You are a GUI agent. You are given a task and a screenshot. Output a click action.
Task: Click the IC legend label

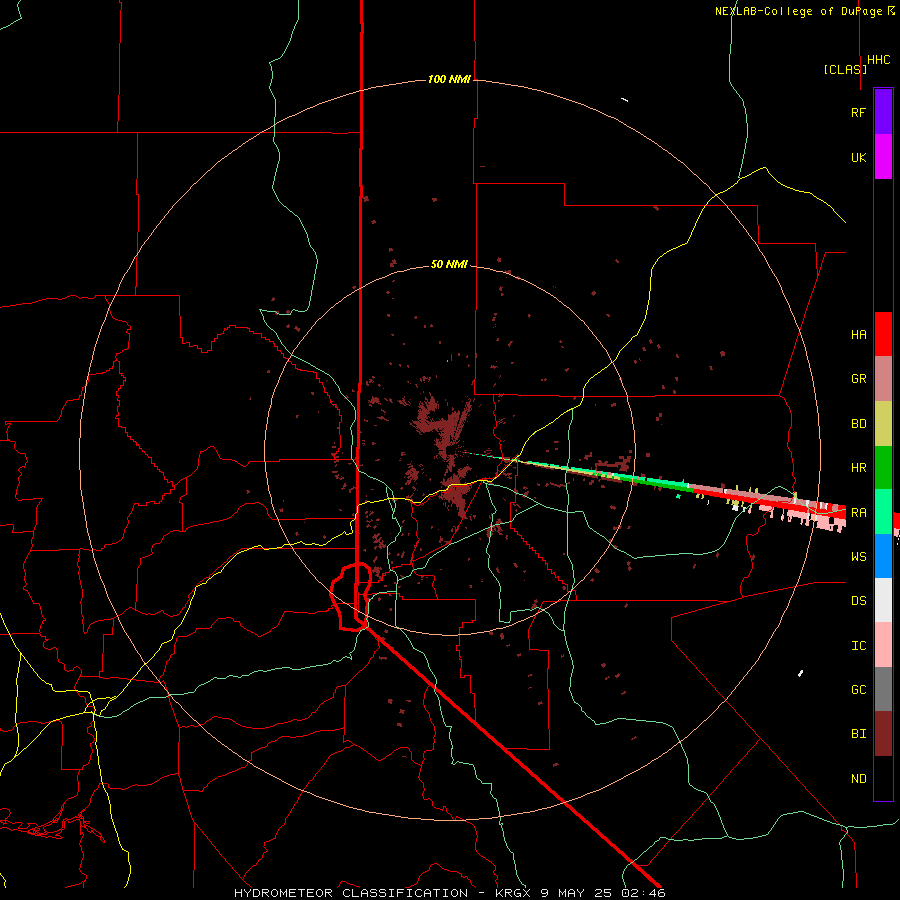point(858,645)
